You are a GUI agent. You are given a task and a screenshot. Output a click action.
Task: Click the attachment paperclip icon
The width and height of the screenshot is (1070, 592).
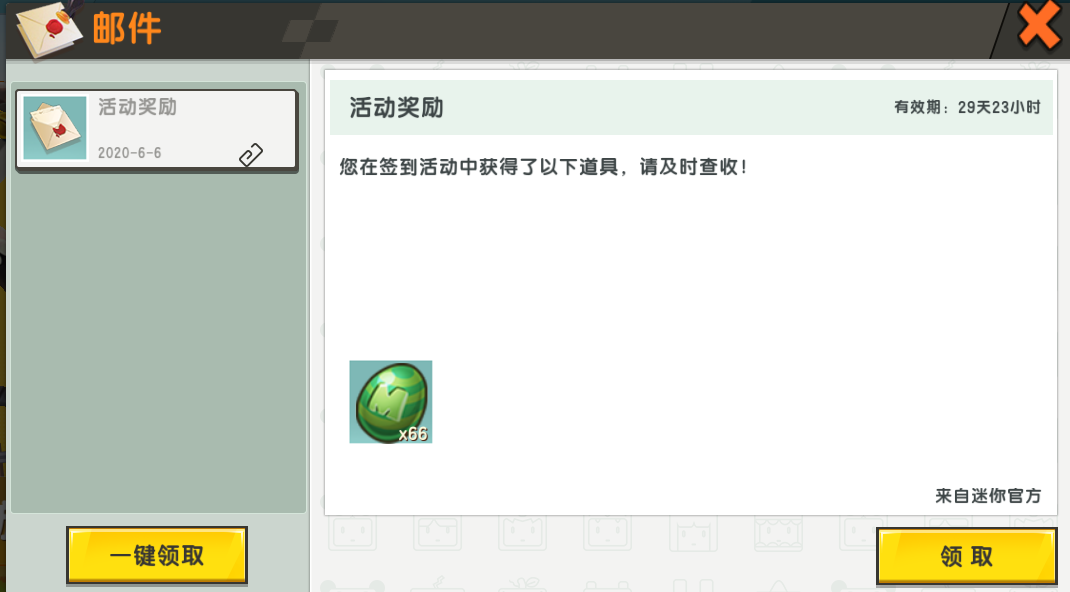tap(251, 155)
